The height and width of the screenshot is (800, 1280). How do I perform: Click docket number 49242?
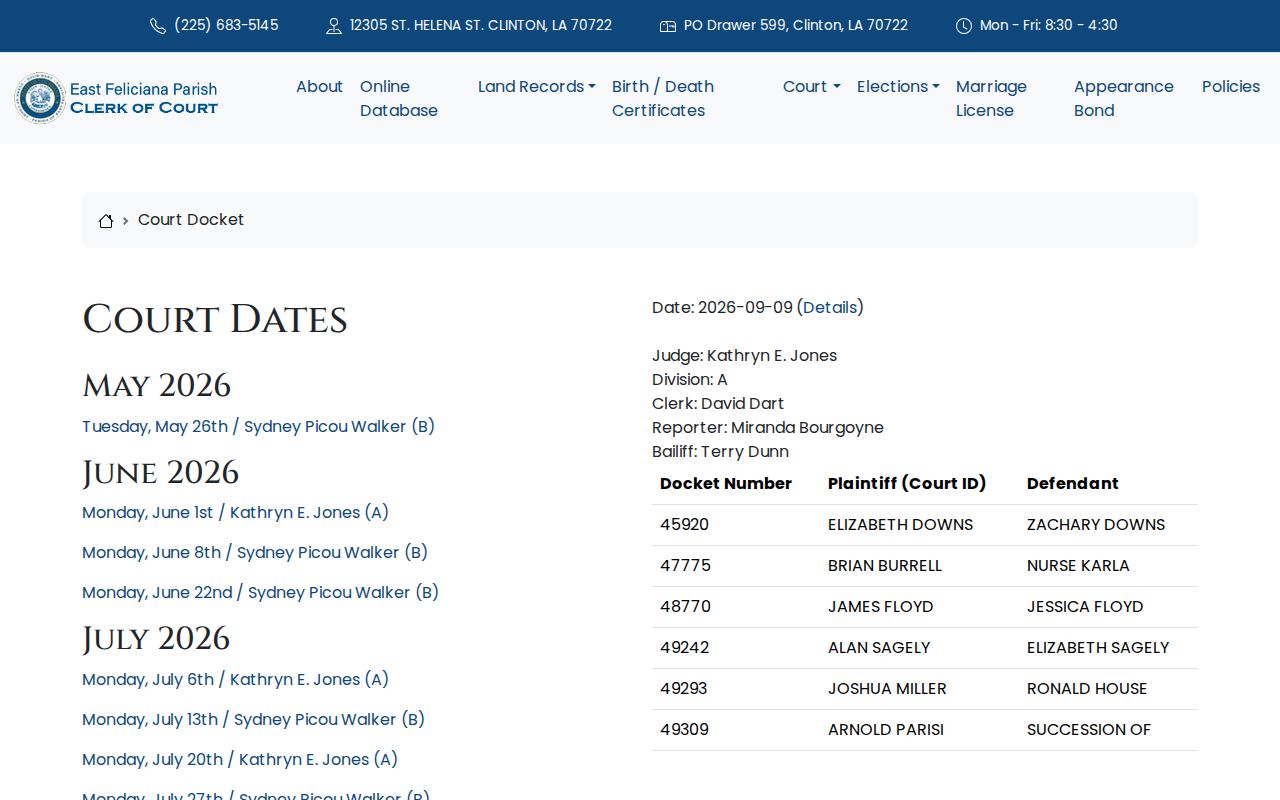684,648
